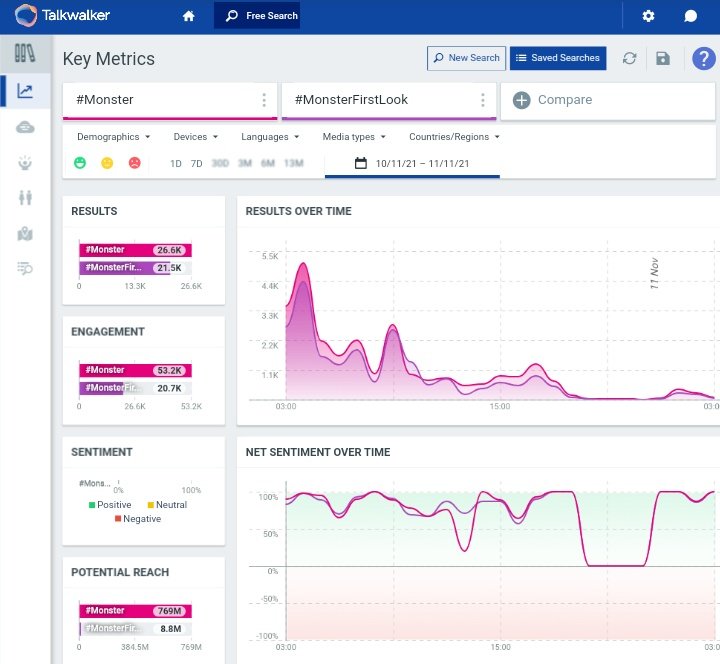Image resolution: width=720 pixels, height=664 pixels.
Task: Click the RESULTS OVER TIME heading
Action: (x=298, y=211)
